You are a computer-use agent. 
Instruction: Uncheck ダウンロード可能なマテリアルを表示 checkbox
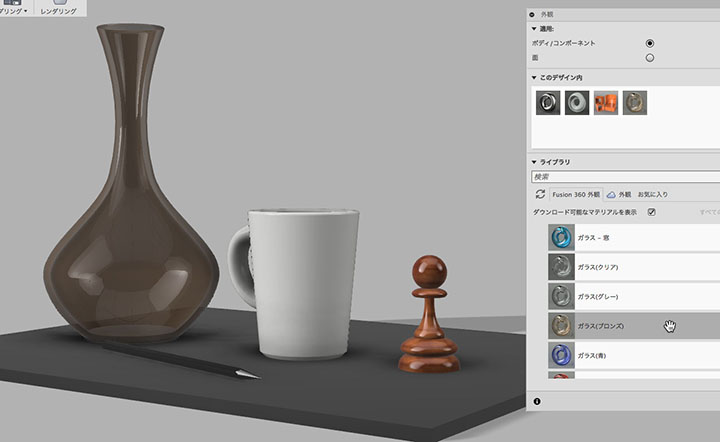click(x=651, y=212)
